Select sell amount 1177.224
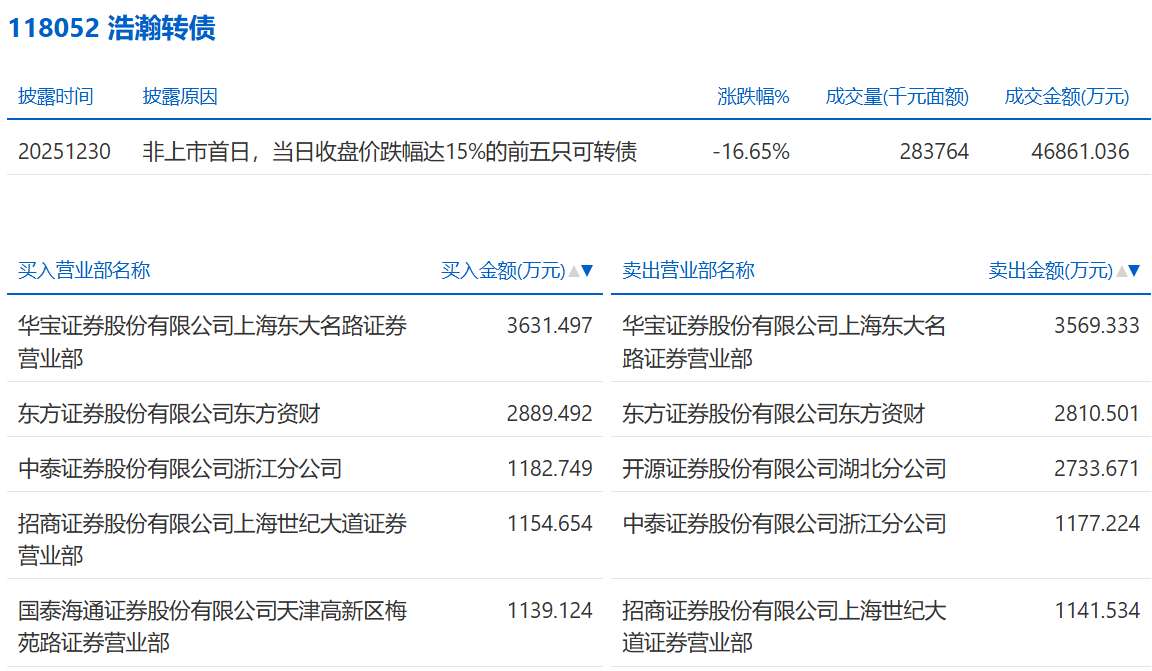This screenshot has width=1152, height=671. (x=1097, y=523)
